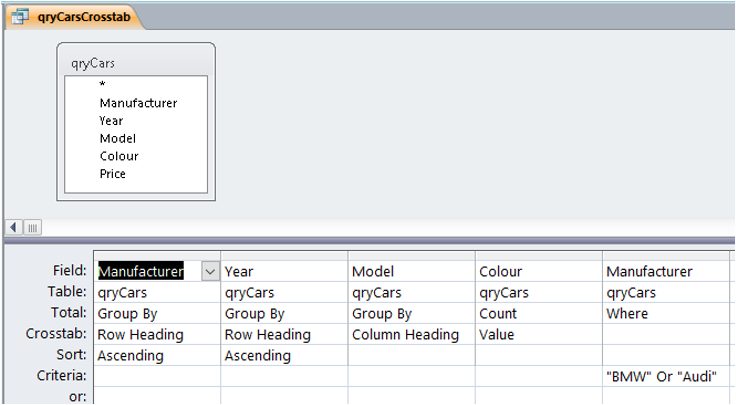Screen dimensions: 736x405
Task: Click the fifth column Manufacturer Field cell
Action: [x=666, y=271]
